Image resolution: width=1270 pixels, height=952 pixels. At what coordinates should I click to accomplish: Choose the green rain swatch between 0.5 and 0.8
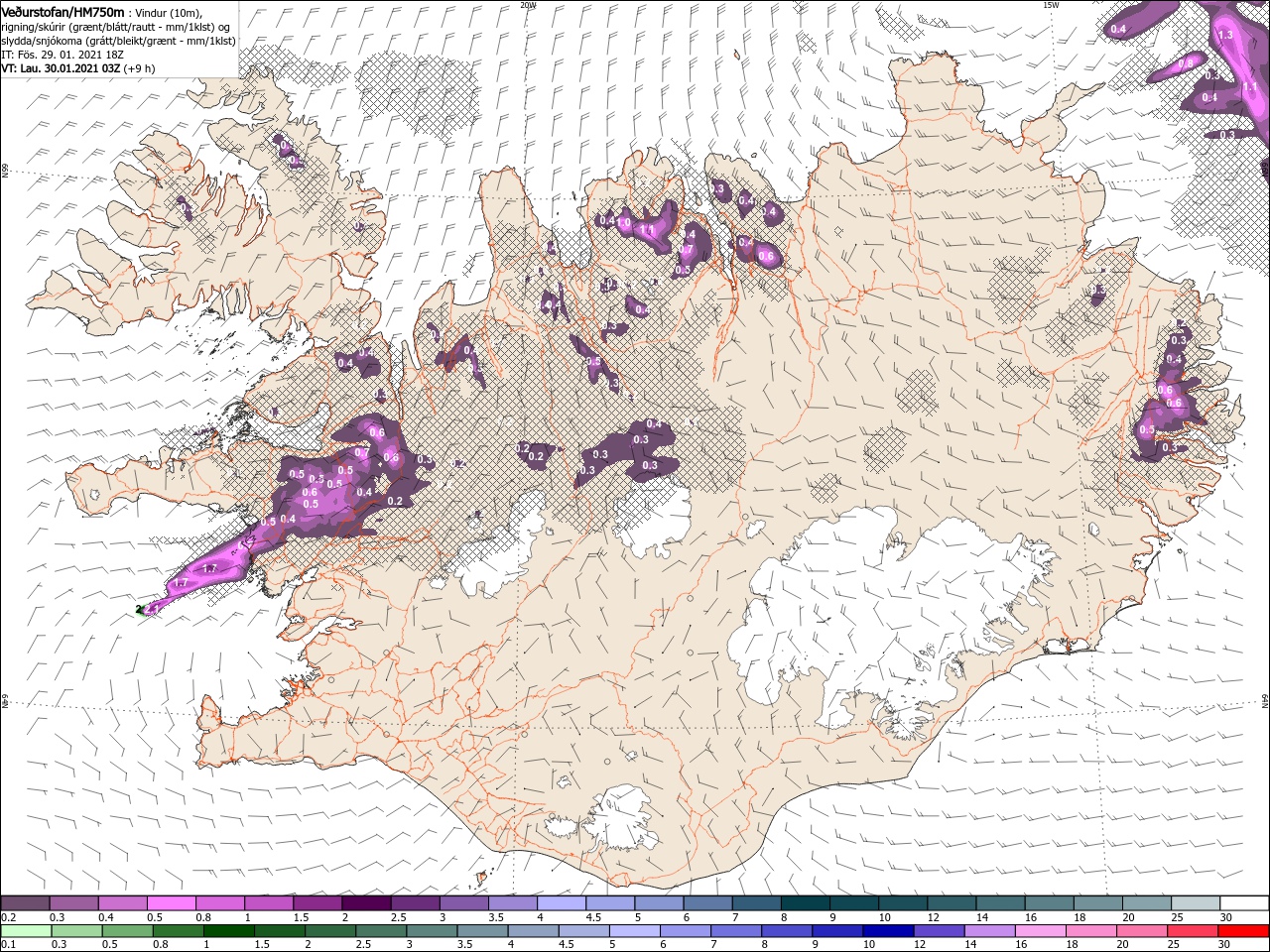(127, 931)
